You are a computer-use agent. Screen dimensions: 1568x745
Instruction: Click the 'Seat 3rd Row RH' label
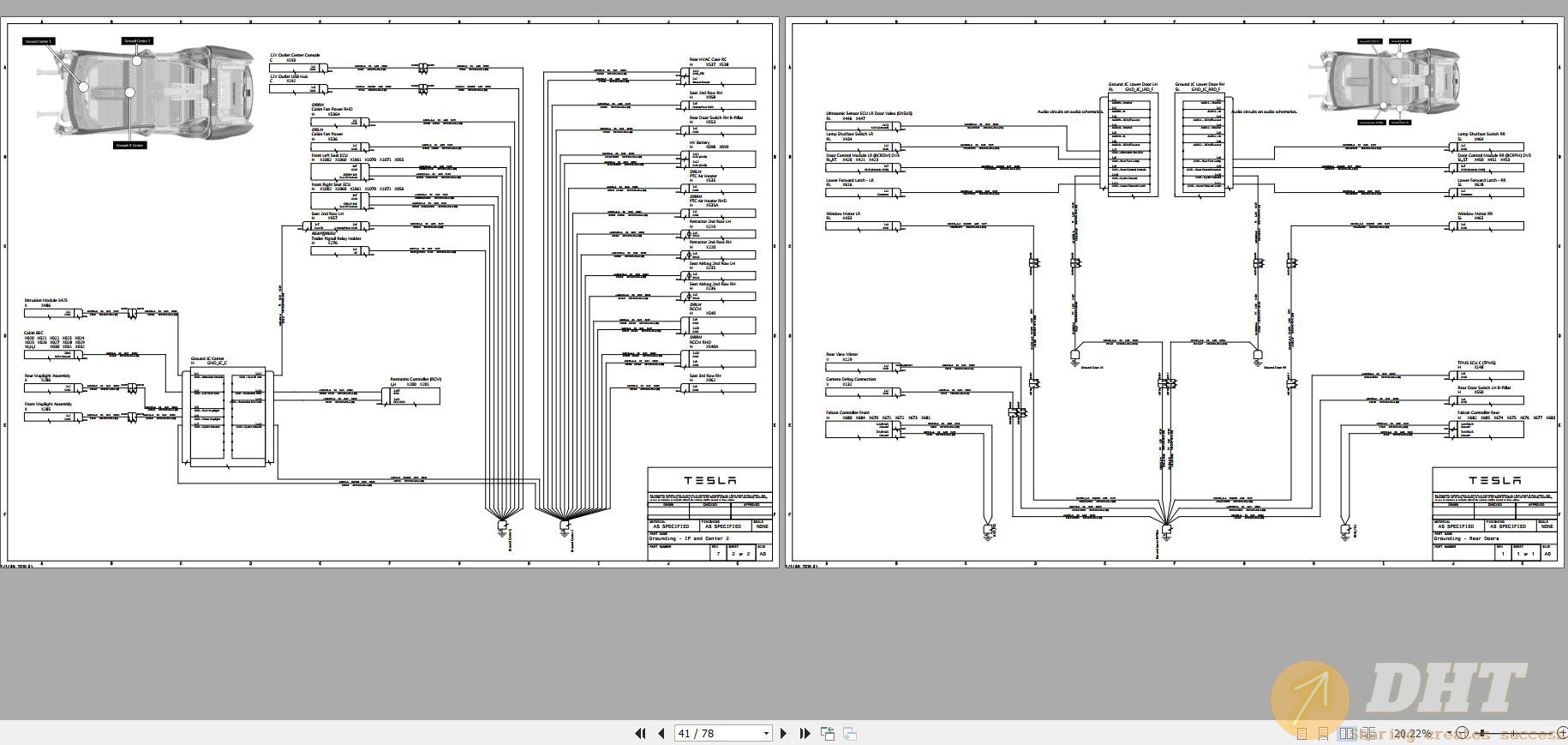click(x=705, y=376)
